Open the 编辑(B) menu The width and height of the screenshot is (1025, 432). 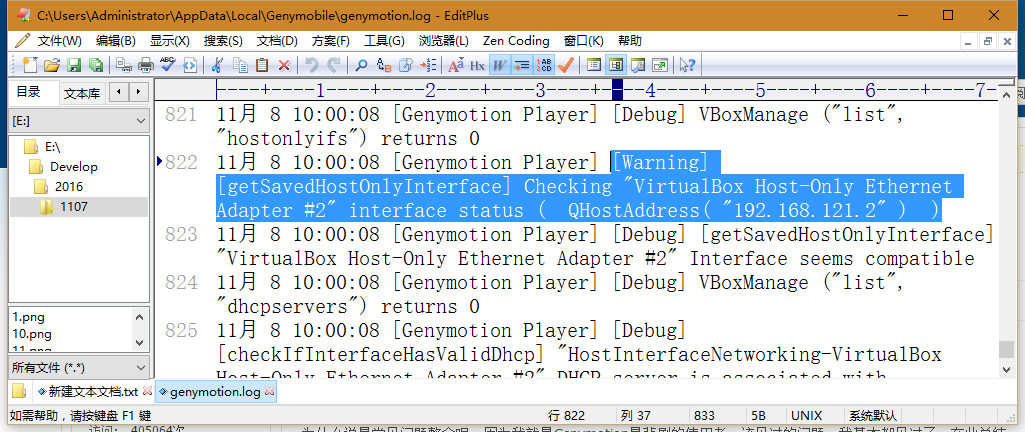[x=116, y=41]
